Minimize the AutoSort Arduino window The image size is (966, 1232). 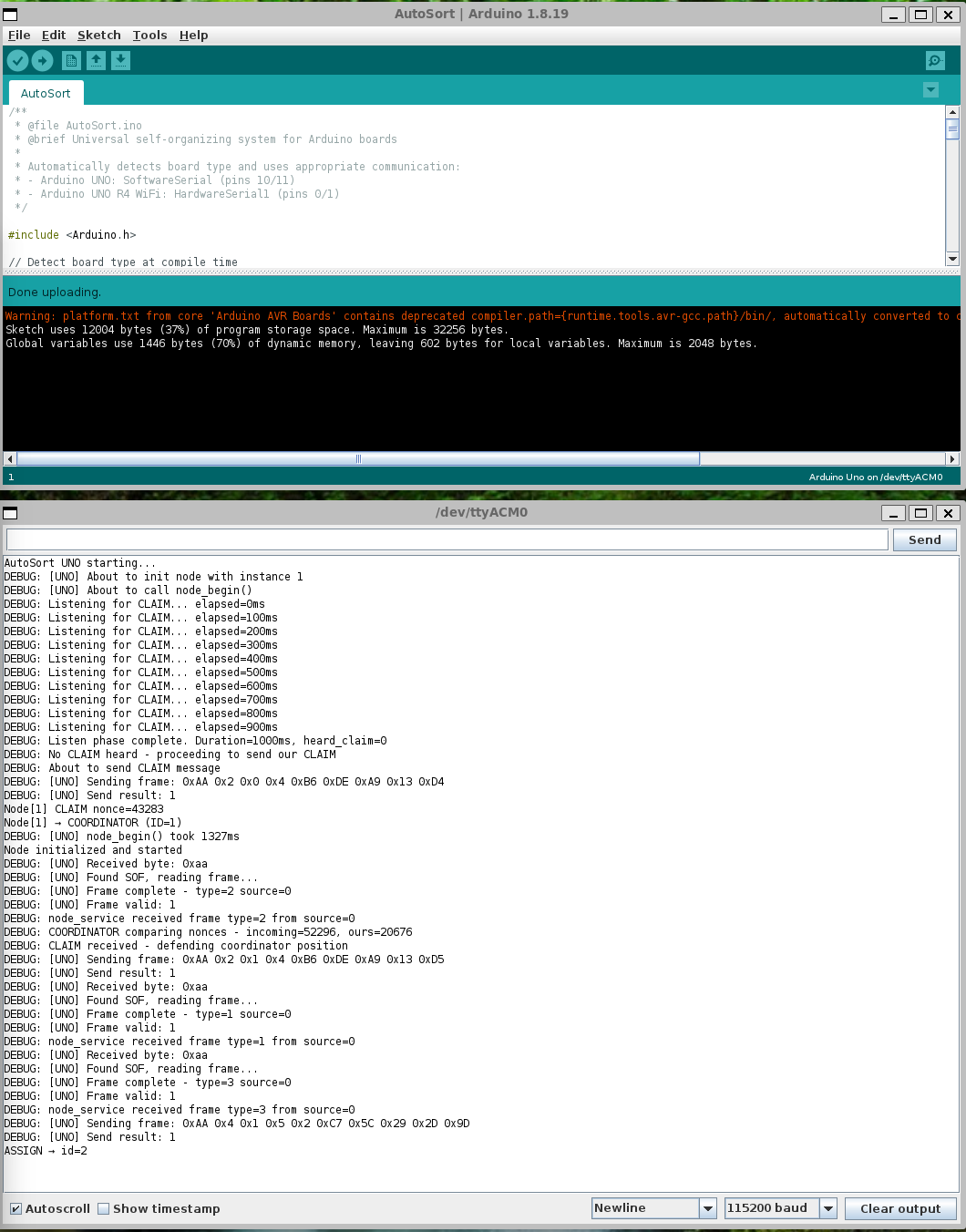coord(894,15)
